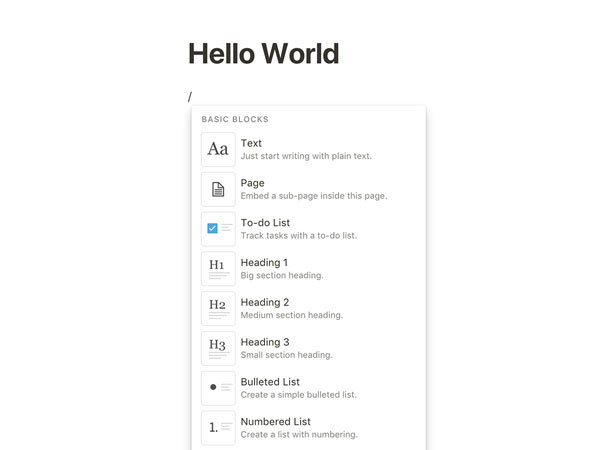The image size is (600, 450).
Task: Select Numbered List block option
Action: pyautogui.click(x=308, y=428)
